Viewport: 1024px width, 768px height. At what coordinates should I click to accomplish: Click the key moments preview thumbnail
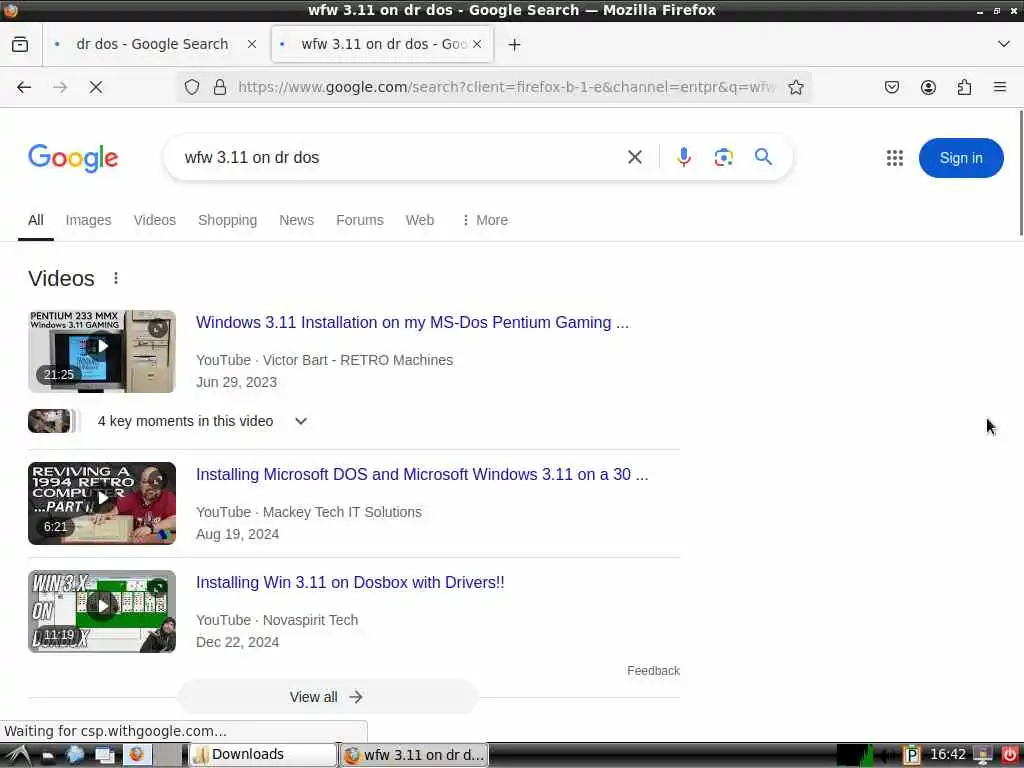54,421
